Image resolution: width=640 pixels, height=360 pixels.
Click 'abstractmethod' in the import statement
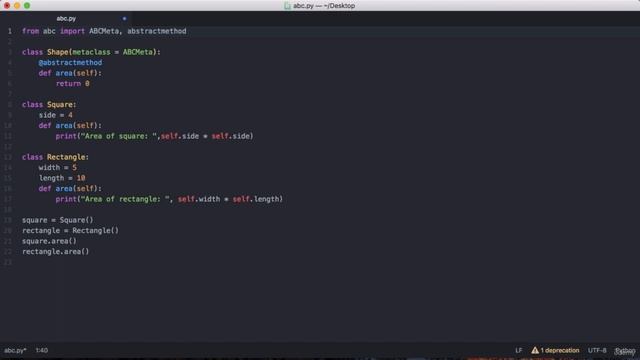pos(157,31)
